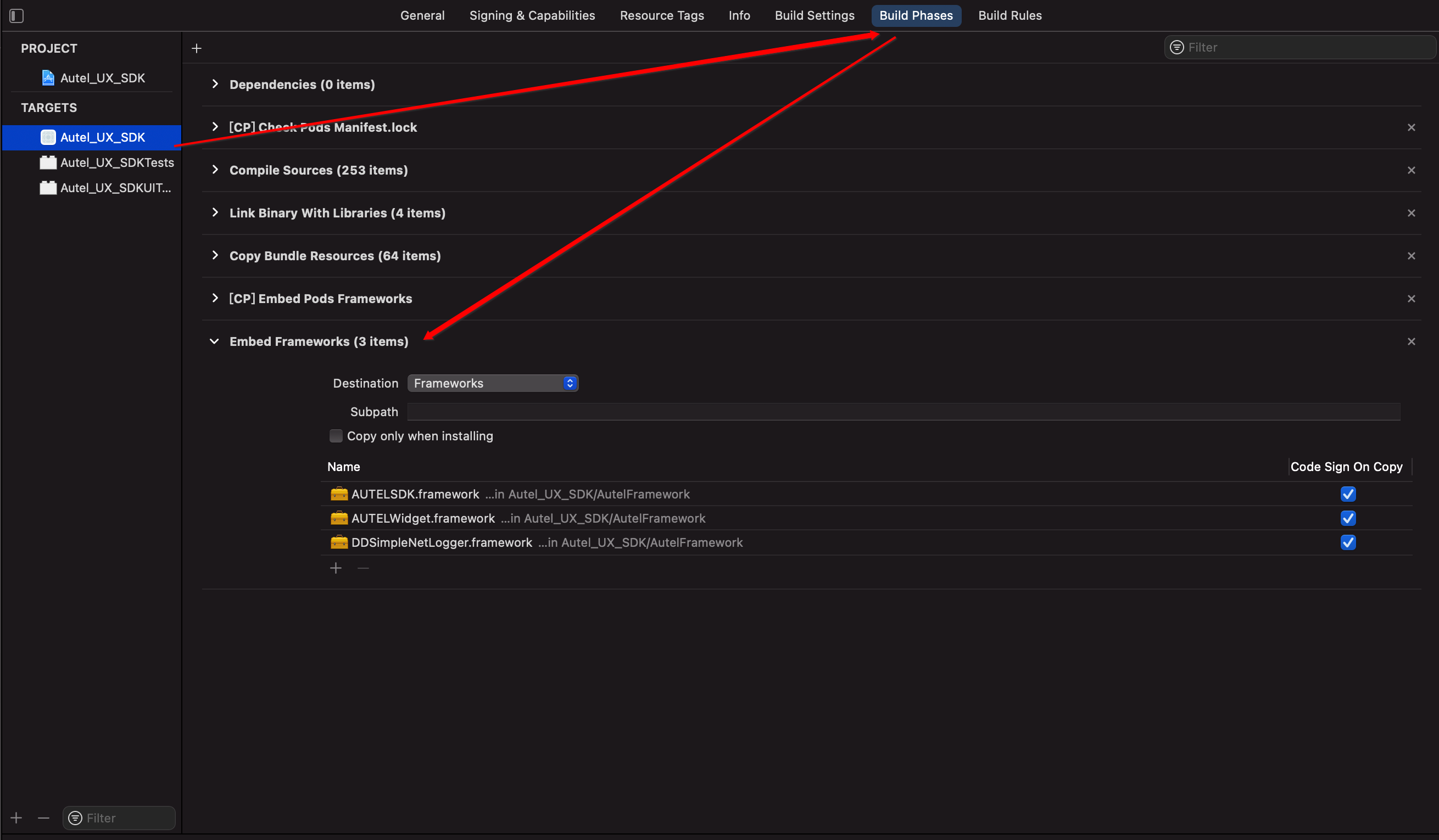Select Autel_UX_SDK under PROJECT
This screenshot has height=840, width=1439.
coord(91,77)
